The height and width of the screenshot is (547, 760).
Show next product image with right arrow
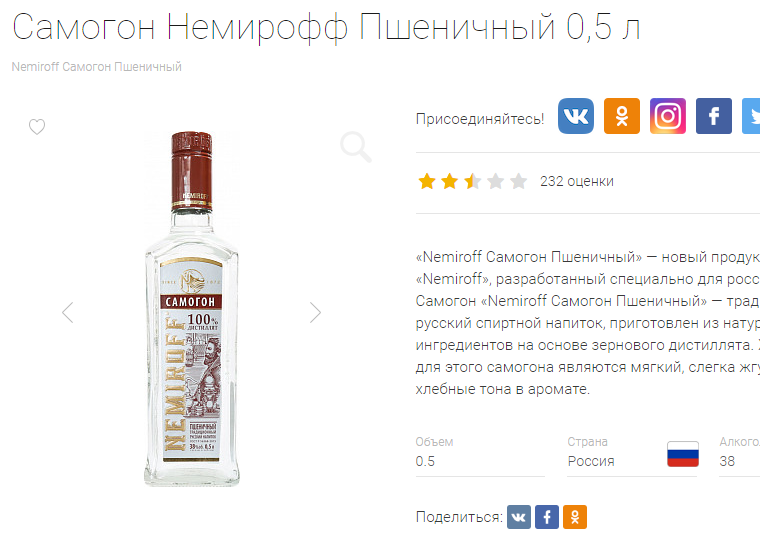click(316, 313)
